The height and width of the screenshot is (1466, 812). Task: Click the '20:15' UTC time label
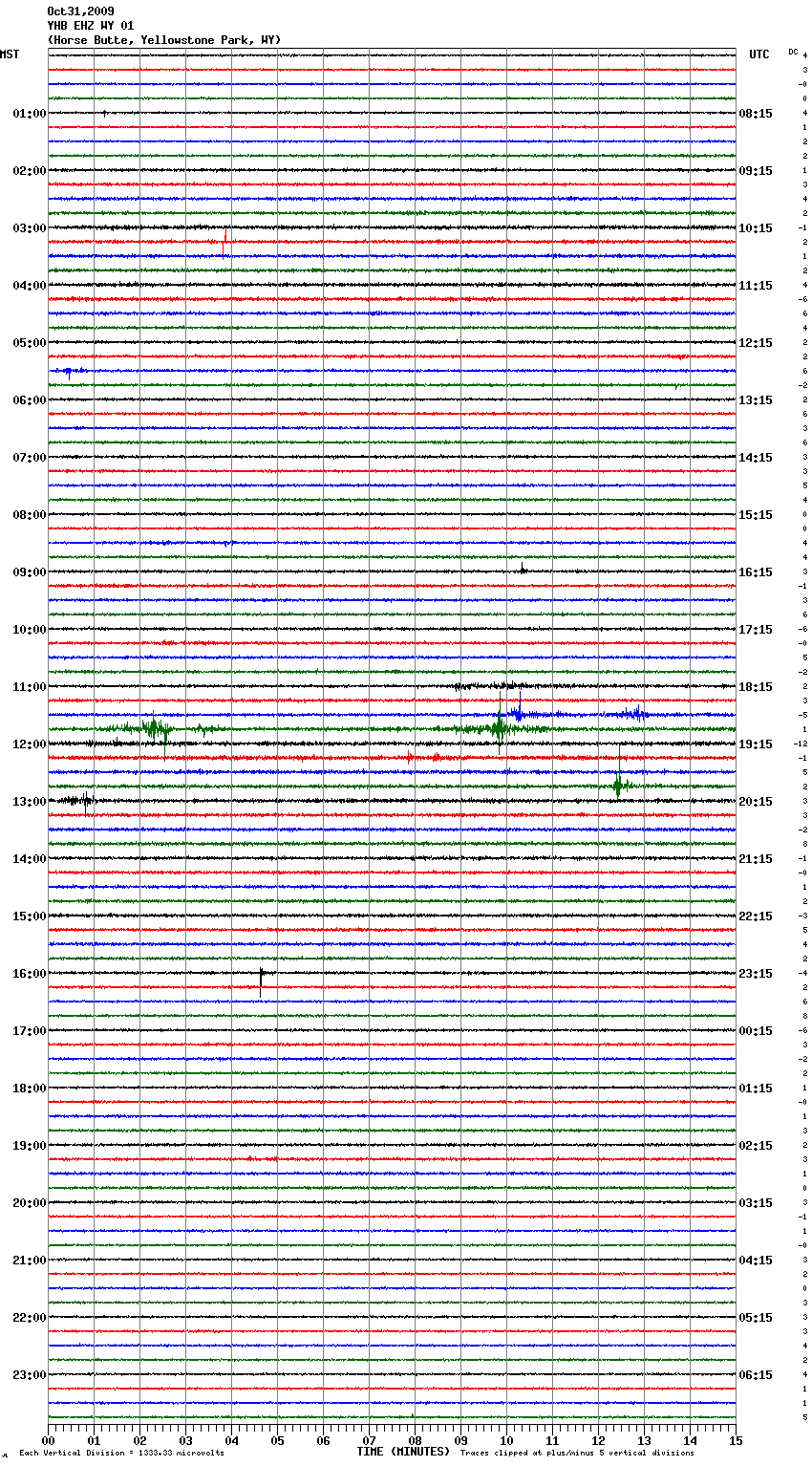point(756,802)
